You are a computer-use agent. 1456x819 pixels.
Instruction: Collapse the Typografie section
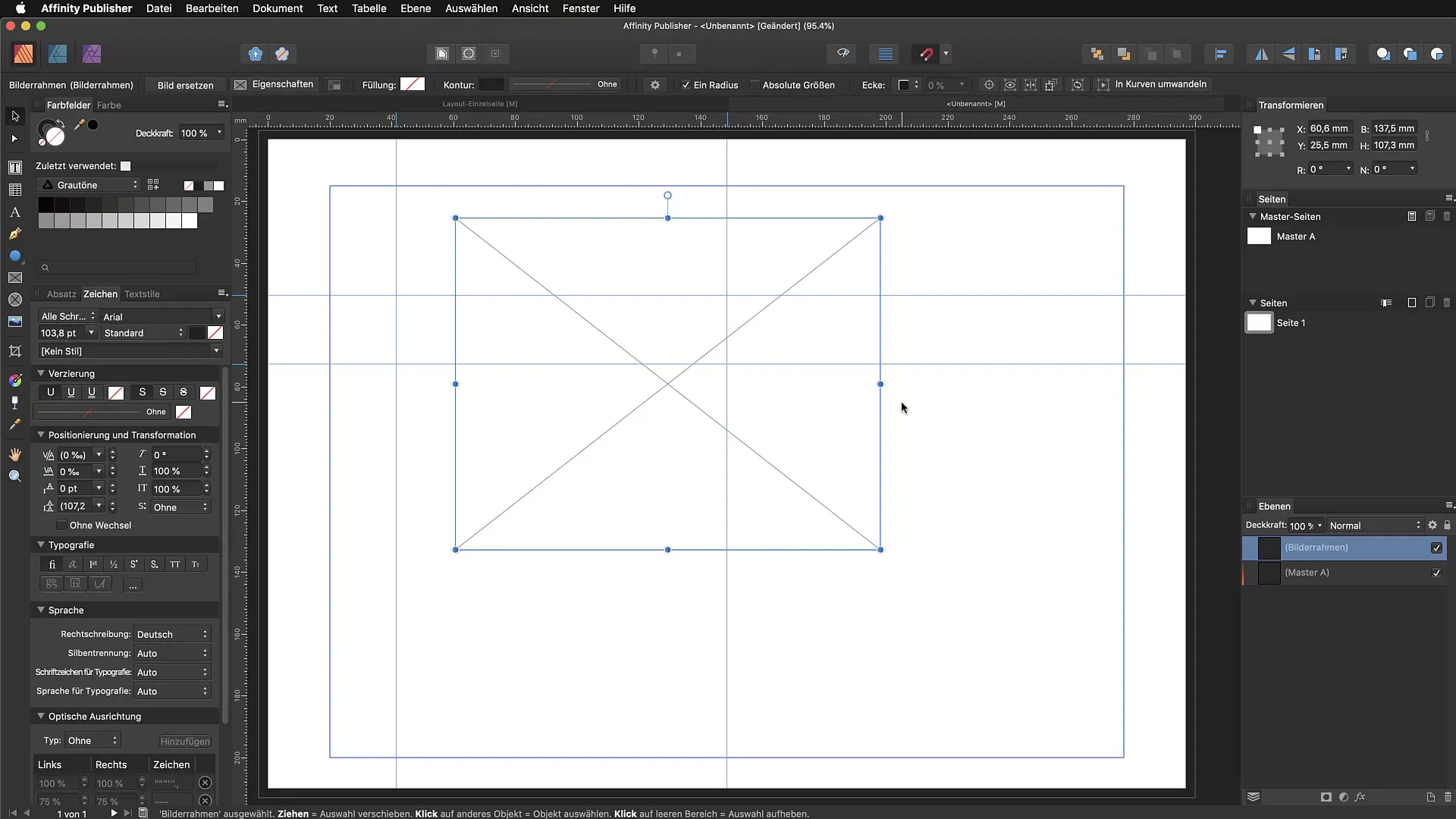tap(41, 544)
